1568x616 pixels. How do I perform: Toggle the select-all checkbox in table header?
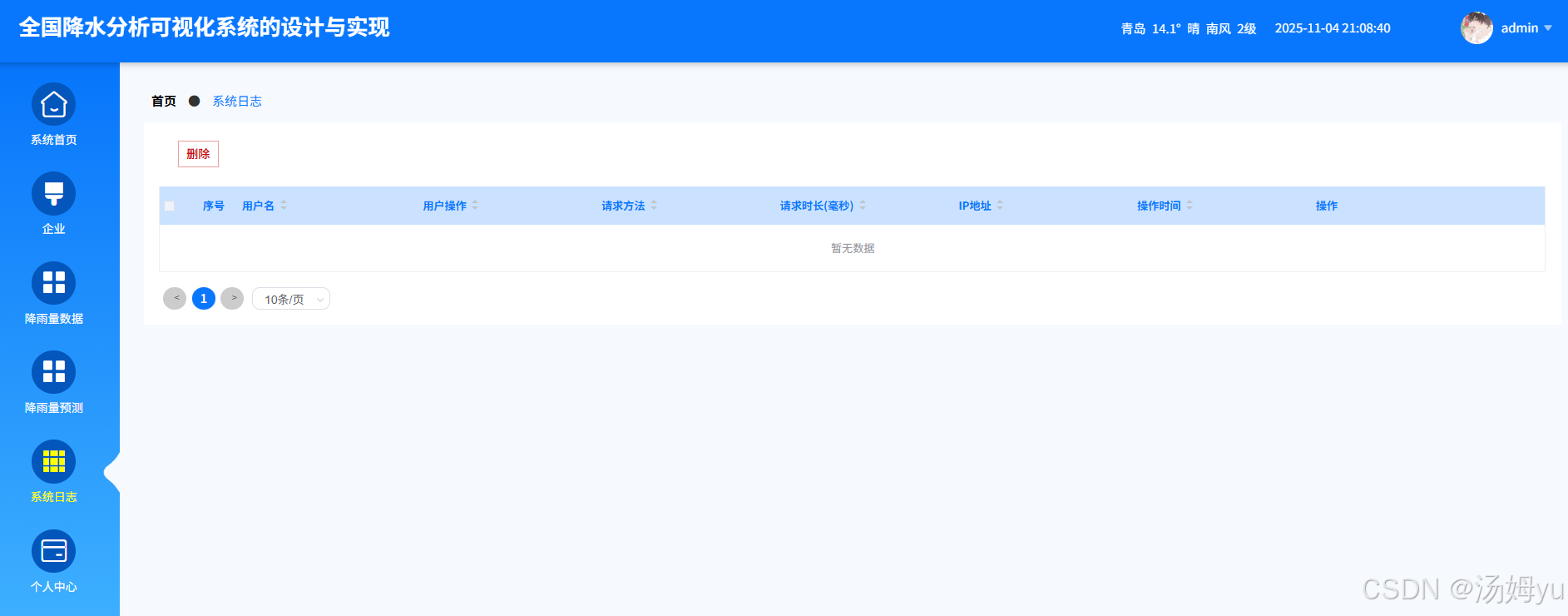[x=170, y=206]
